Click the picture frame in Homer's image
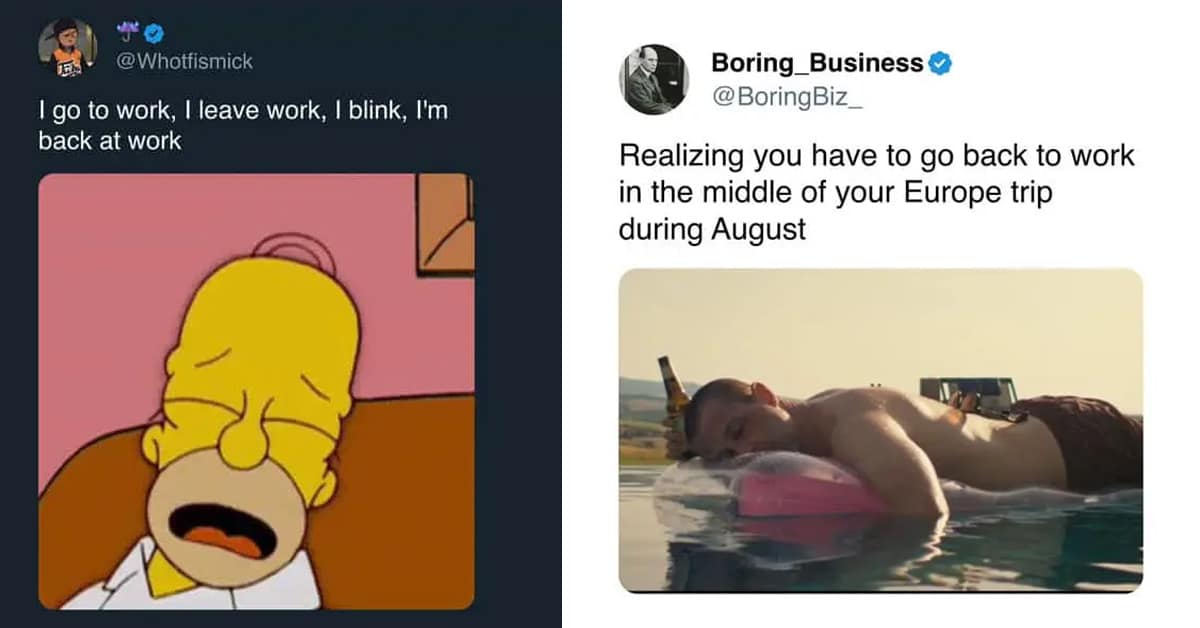The image size is (1200, 628). (445, 224)
